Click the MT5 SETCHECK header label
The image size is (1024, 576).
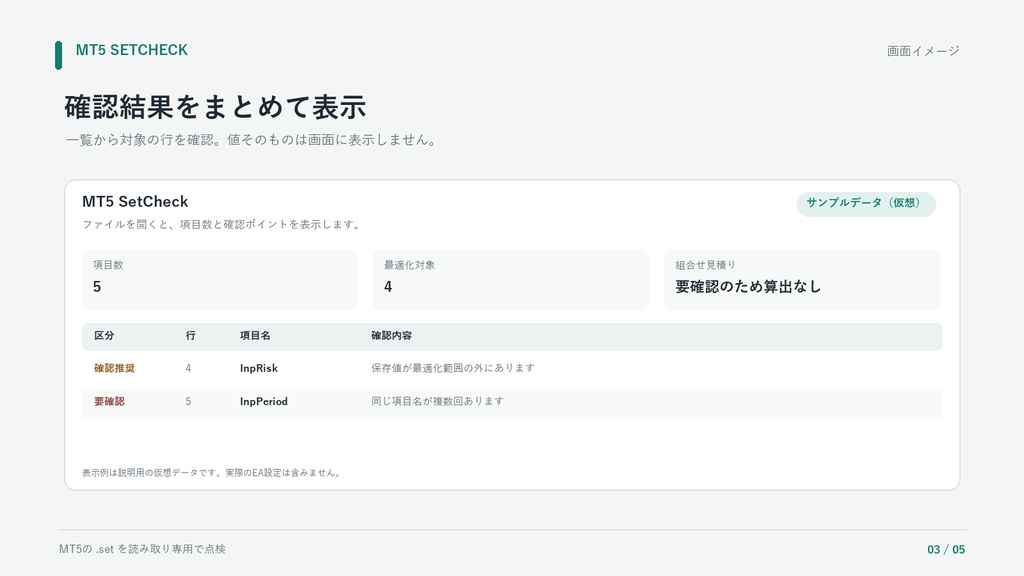point(131,50)
